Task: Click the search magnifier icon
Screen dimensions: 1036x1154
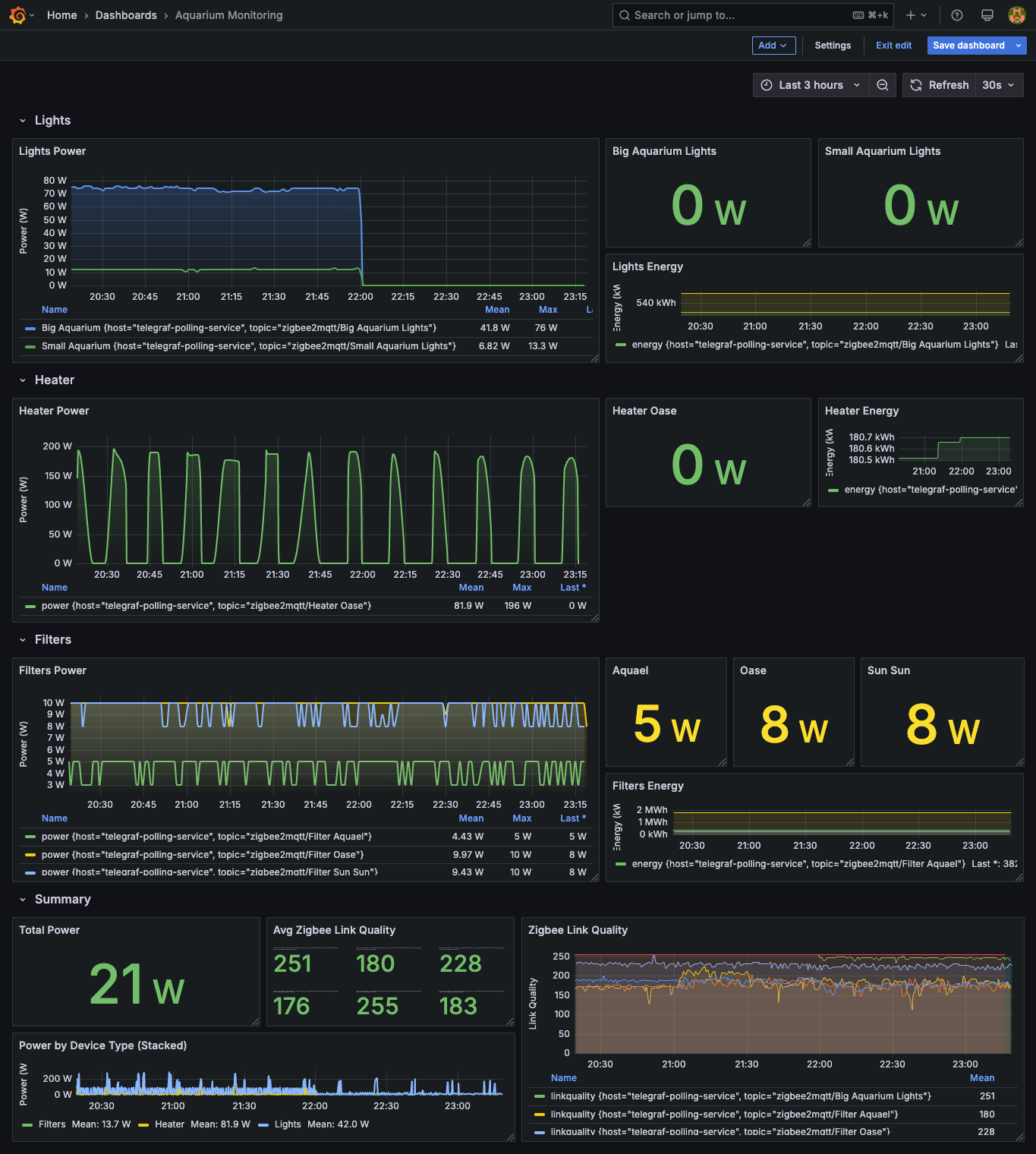Action: pos(624,14)
